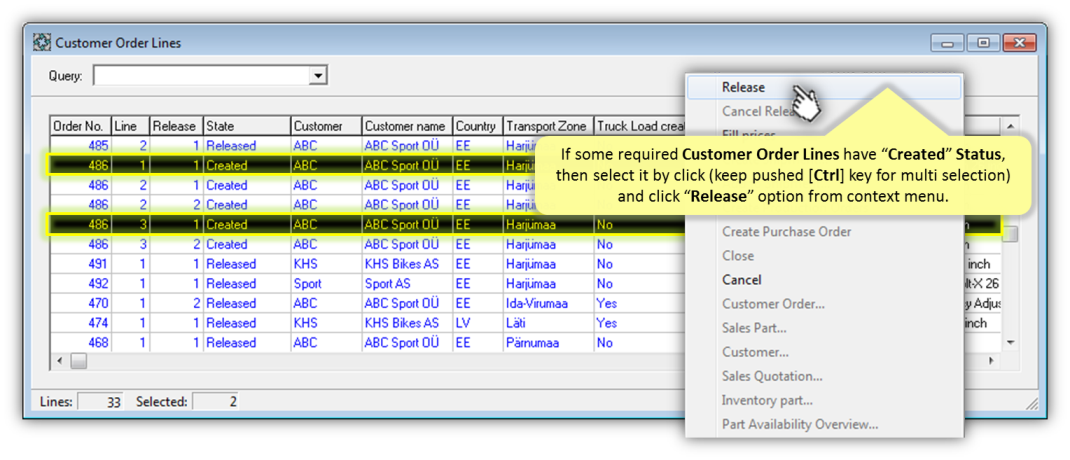Click the Release column header
Screen dimensions: 1070x460
pos(176,126)
